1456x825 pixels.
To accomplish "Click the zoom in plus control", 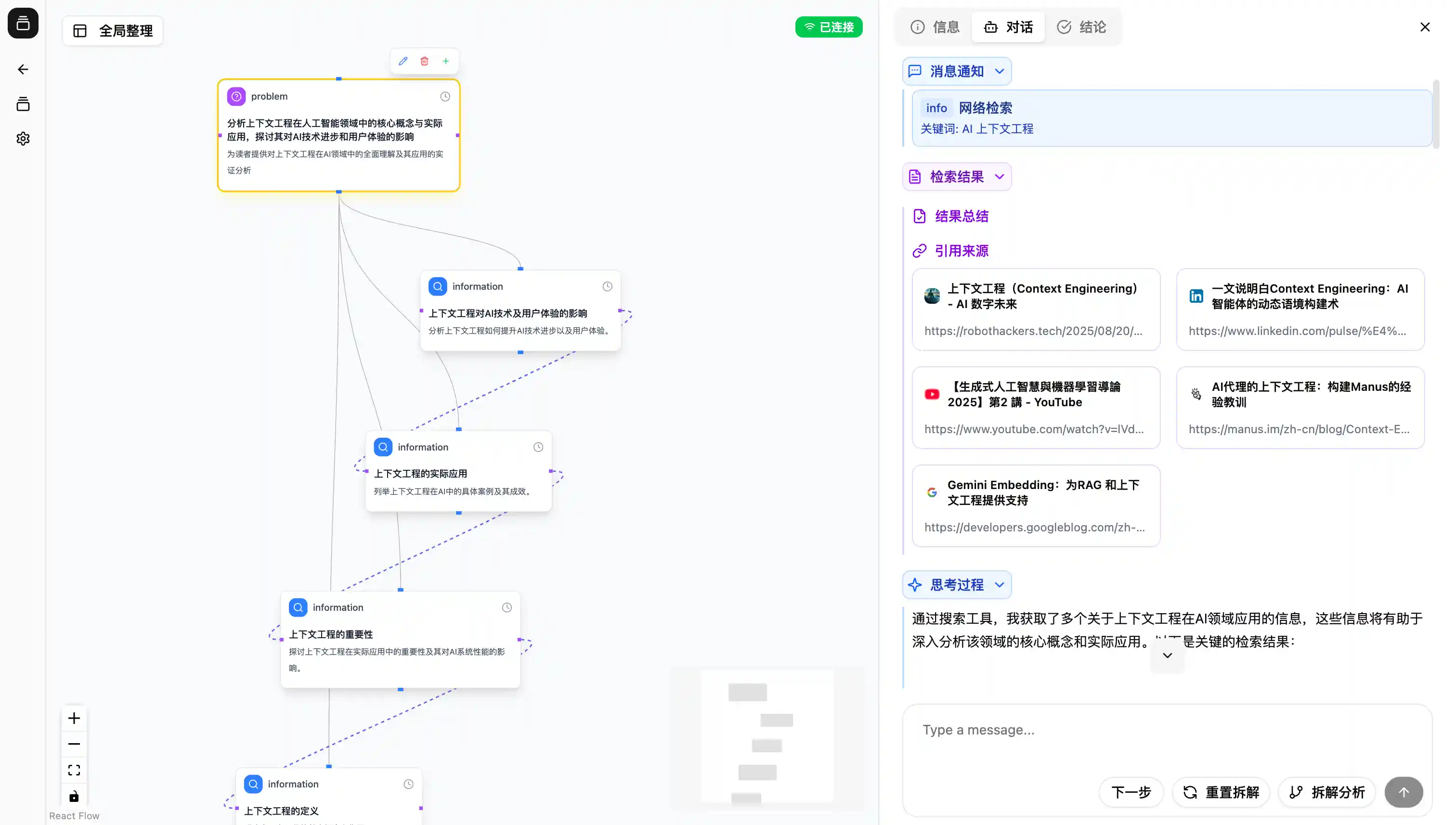I will (x=74, y=719).
